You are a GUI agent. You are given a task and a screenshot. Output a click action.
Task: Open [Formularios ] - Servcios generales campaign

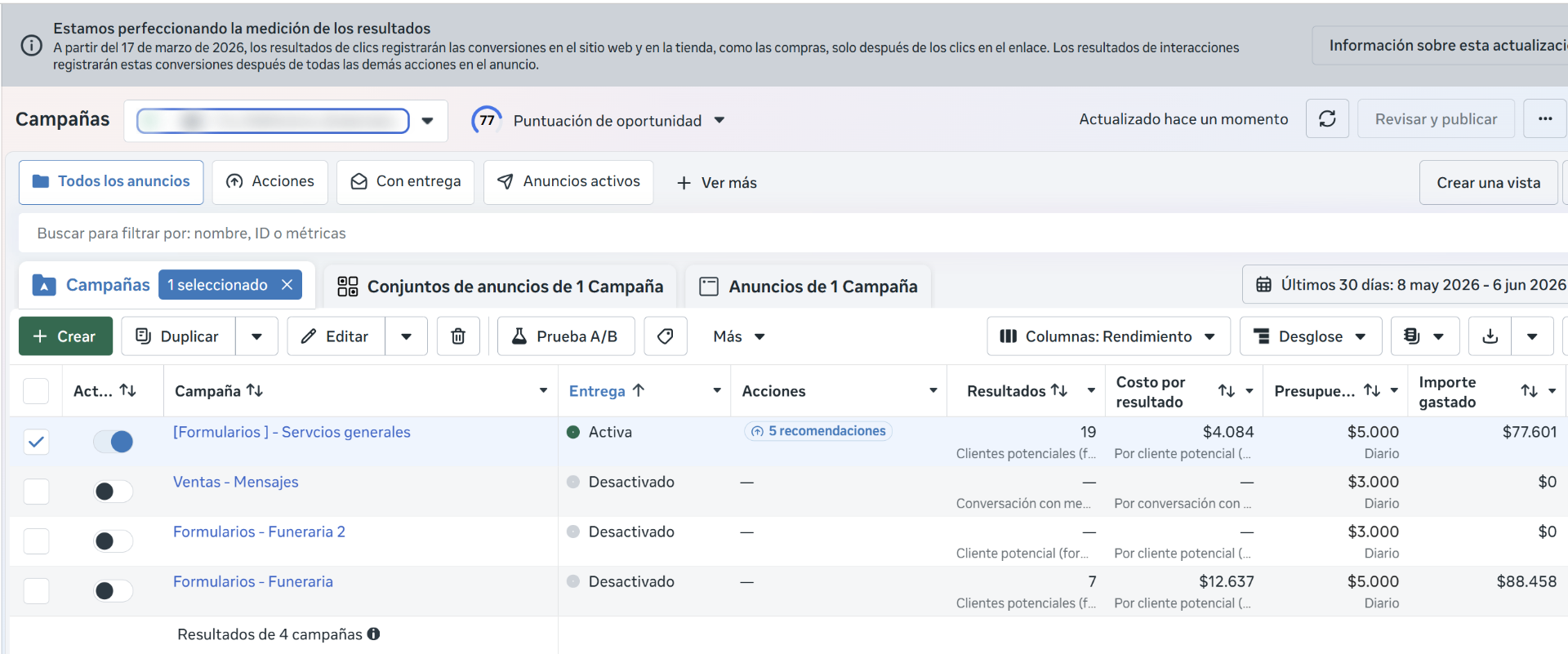point(292,432)
